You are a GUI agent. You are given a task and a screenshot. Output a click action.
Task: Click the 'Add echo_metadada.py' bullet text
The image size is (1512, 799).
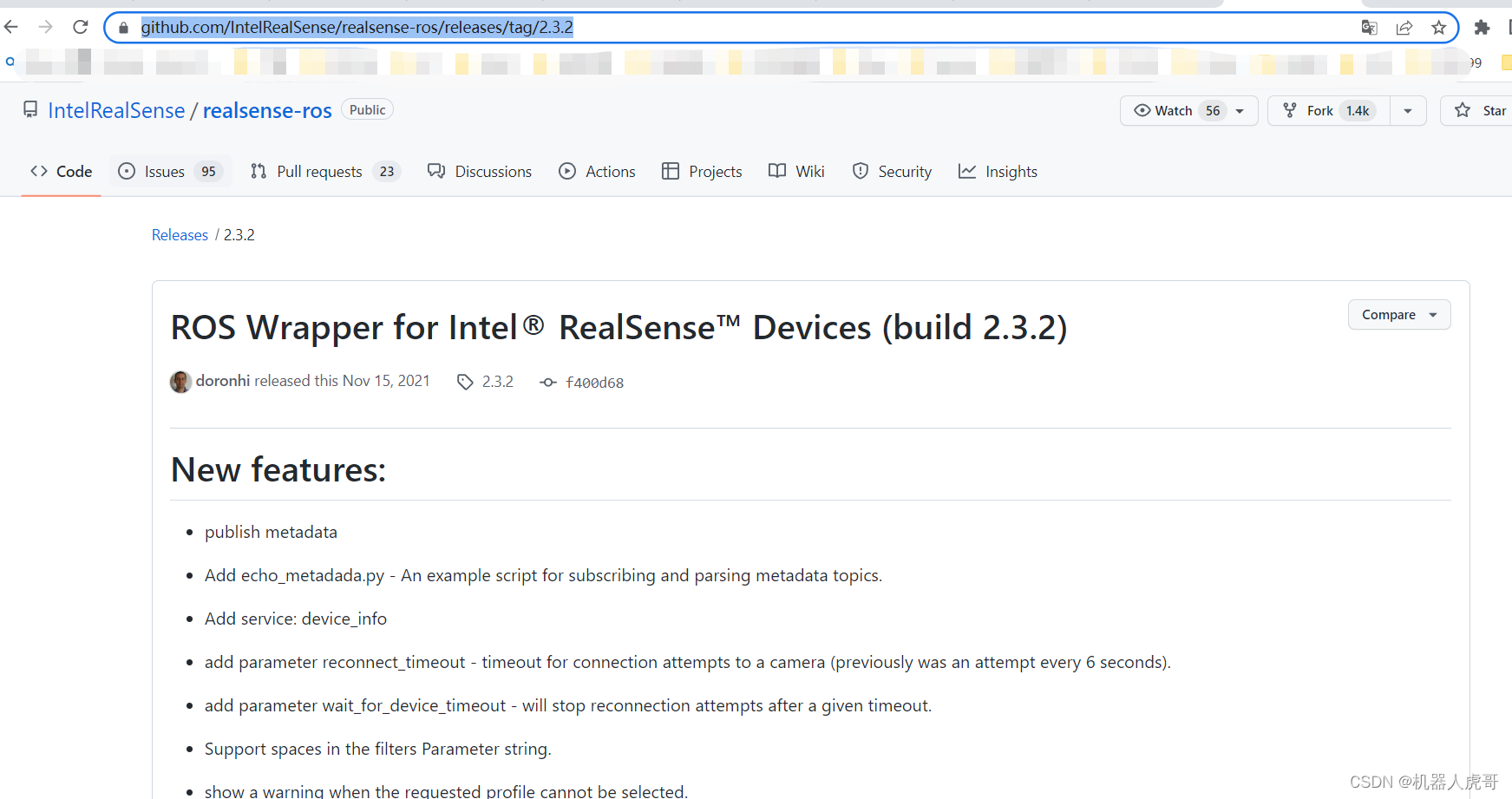(x=543, y=575)
